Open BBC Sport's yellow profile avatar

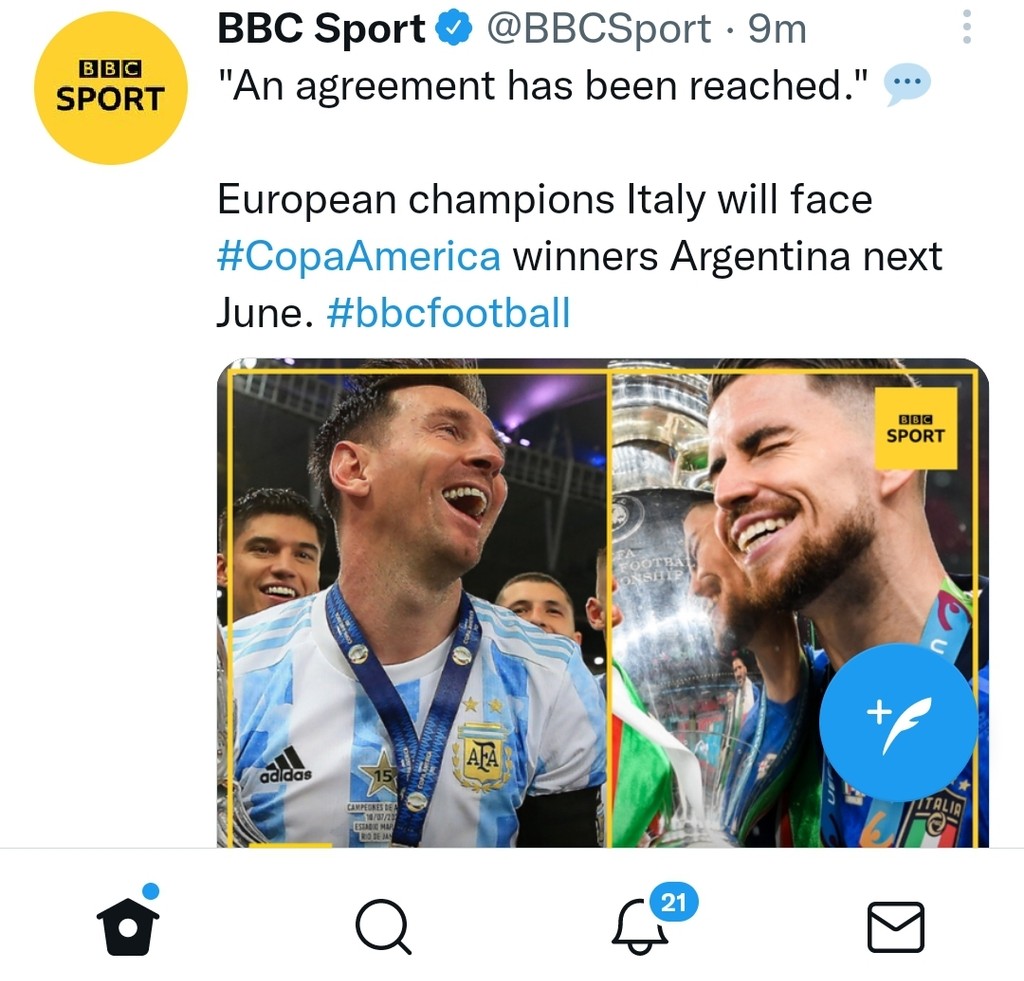pyautogui.click(x=111, y=88)
